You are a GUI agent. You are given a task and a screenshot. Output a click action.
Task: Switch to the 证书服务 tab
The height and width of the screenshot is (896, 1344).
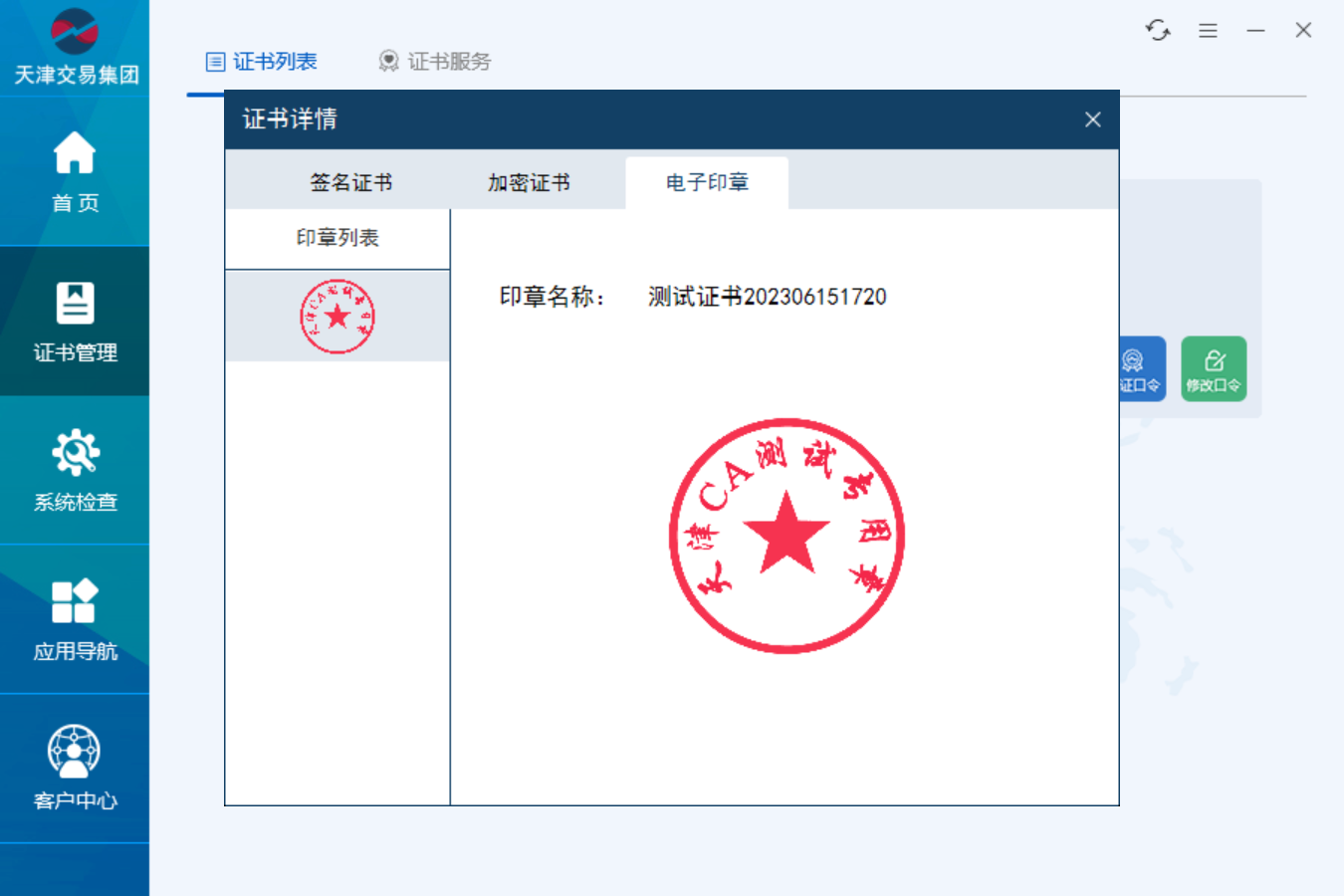coord(435,62)
